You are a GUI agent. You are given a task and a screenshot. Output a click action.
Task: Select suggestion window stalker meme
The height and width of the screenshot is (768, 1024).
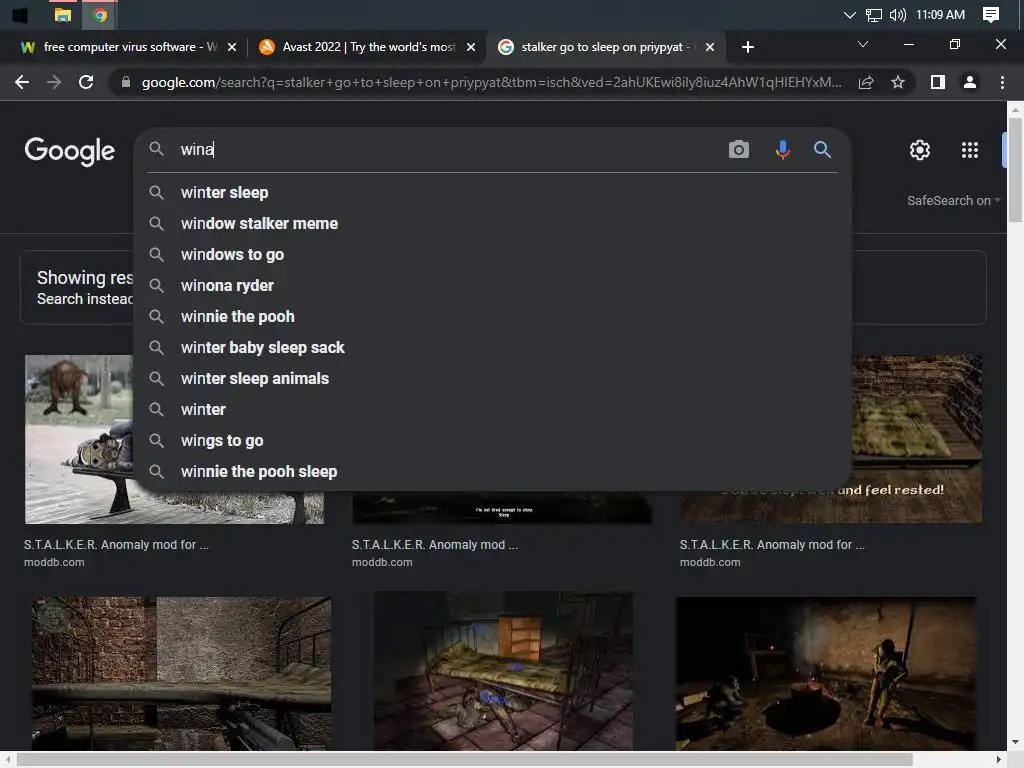(x=492, y=223)
